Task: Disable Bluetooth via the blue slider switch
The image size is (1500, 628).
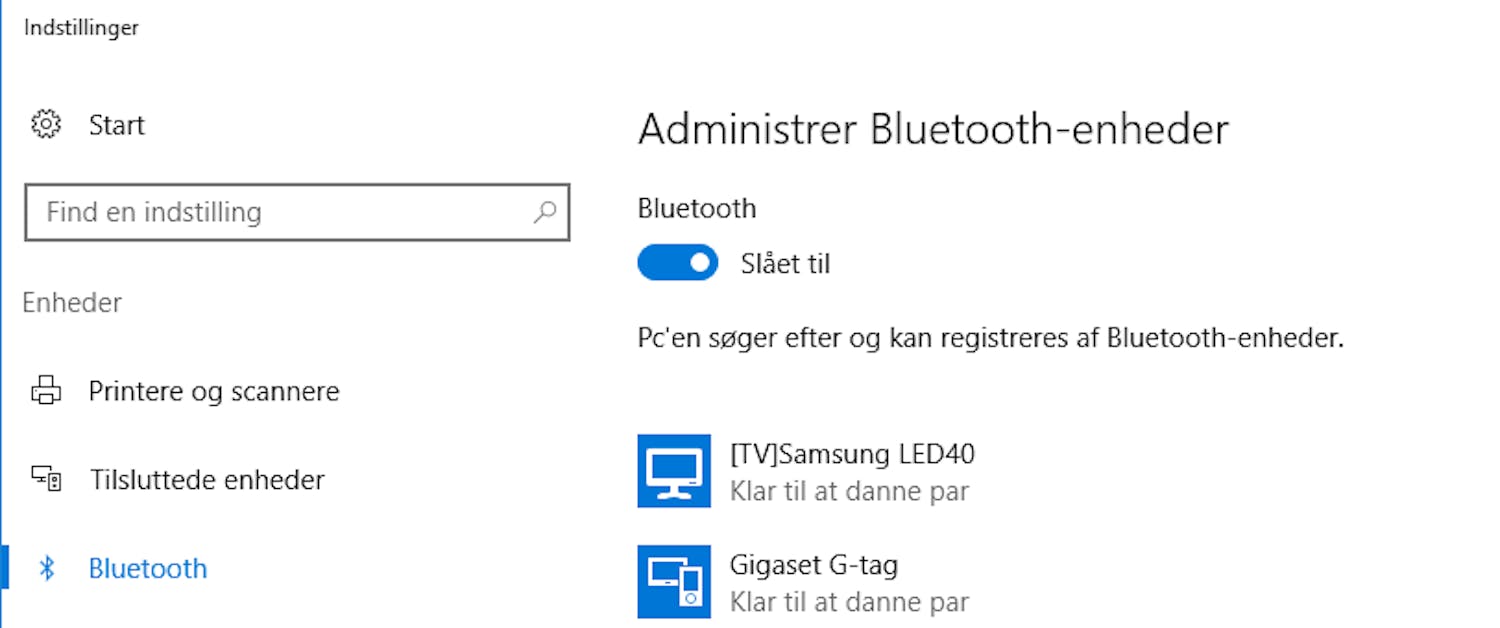Action: click(x=677, y=262)
